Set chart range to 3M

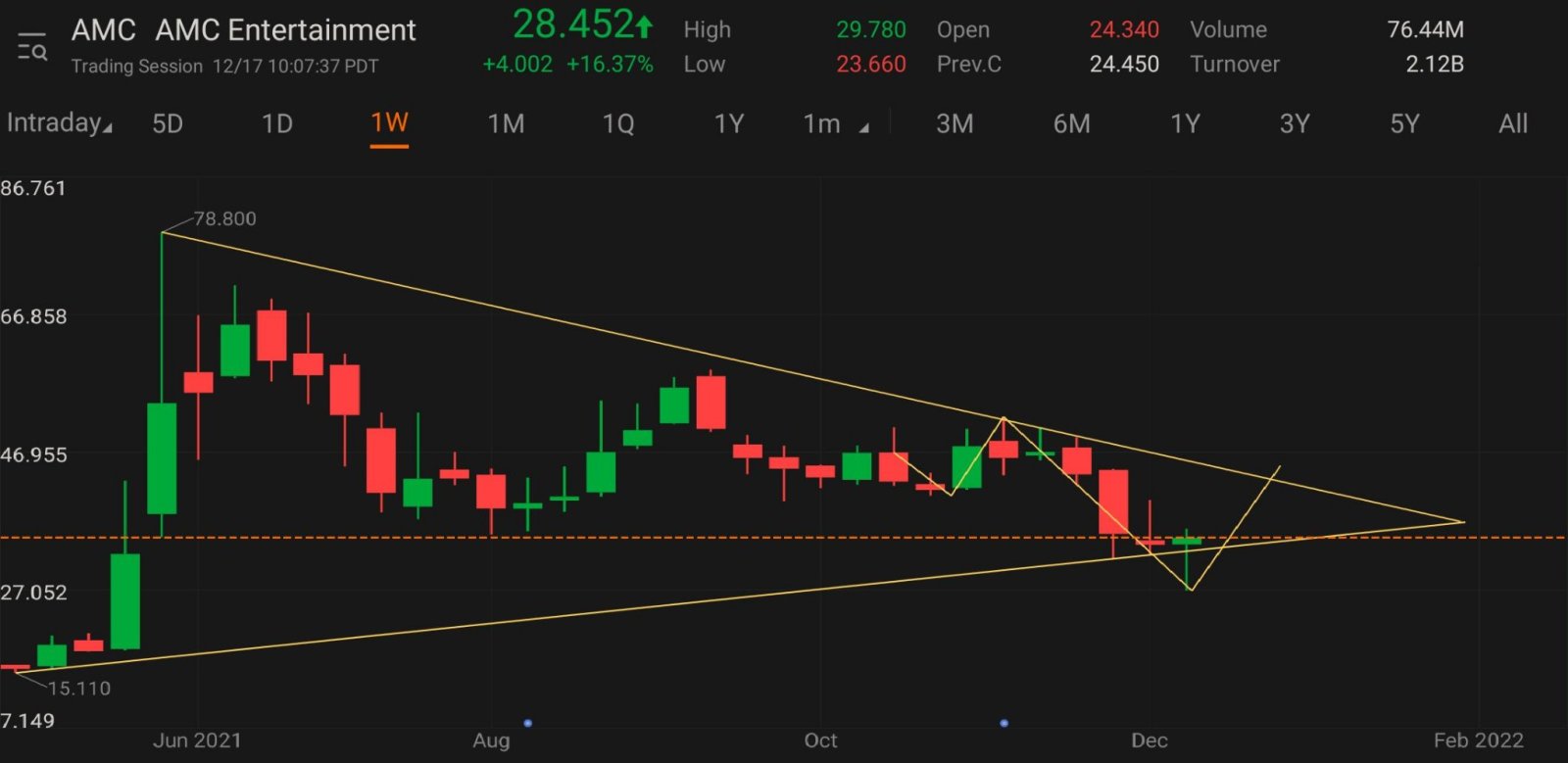point(955,124)
